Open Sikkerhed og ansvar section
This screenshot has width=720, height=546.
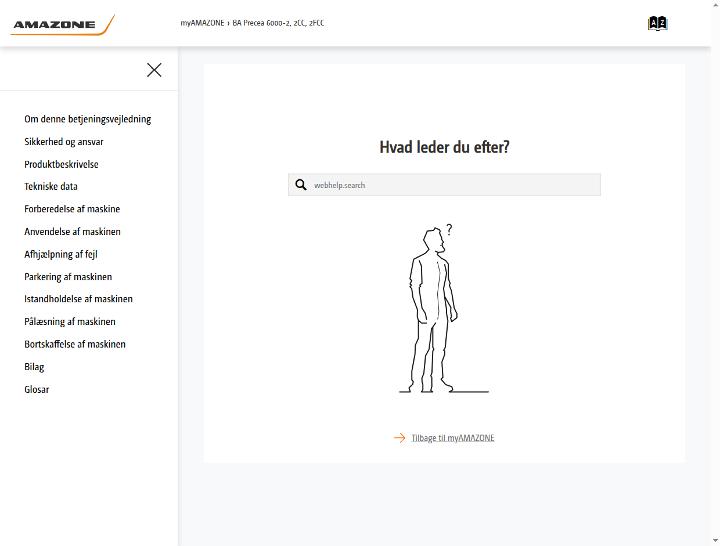pos(64,141)
